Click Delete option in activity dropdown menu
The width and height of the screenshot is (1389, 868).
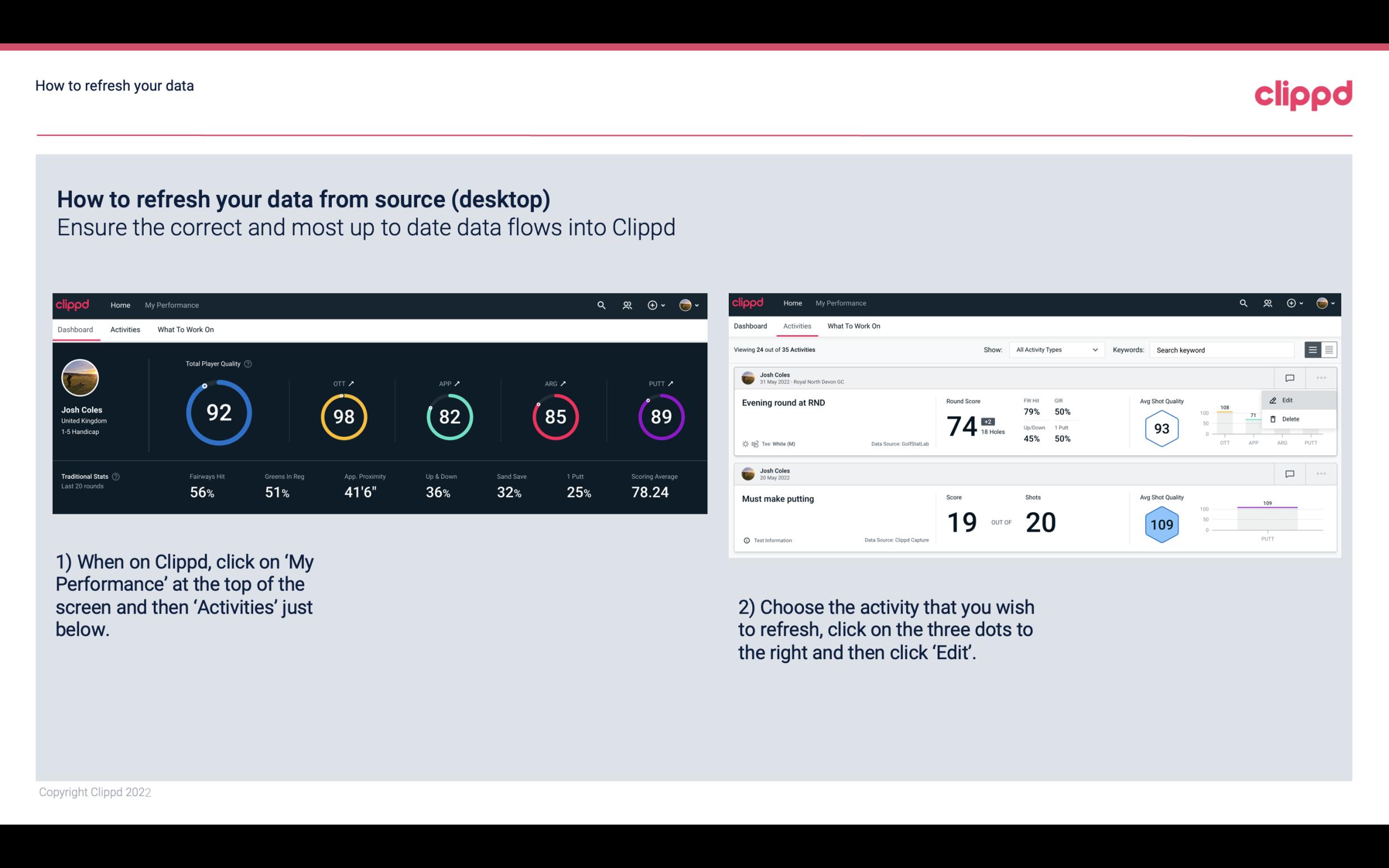[x=1289, y=419]
